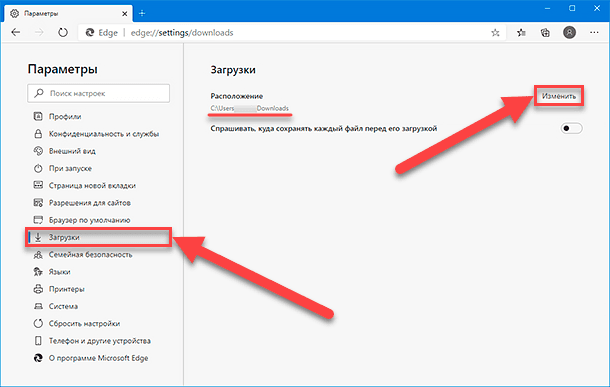Click the Edge site identity icon in address bar
The image size is (610, 387).
click(90, 33)
